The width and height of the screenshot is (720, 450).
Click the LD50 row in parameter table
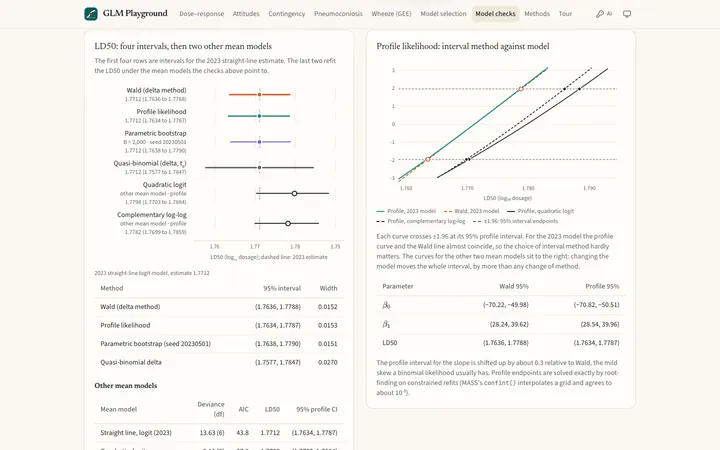(x=501, y=343)
